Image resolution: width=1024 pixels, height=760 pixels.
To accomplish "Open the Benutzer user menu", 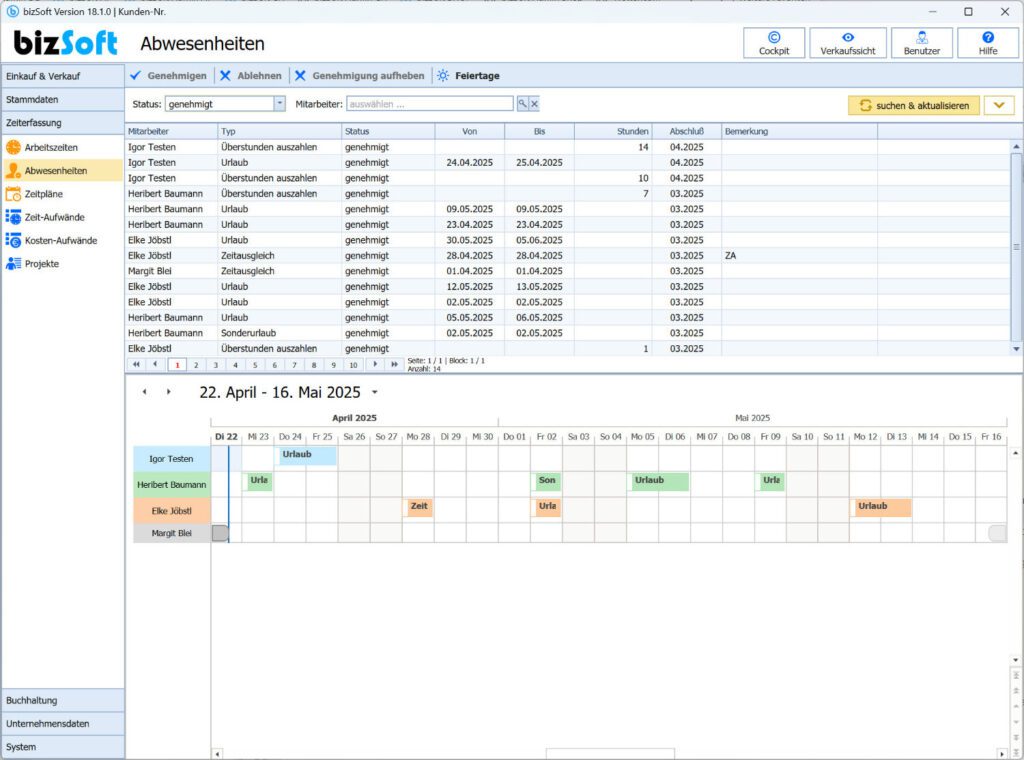I will pyautogui.click(x=921, y=43).
